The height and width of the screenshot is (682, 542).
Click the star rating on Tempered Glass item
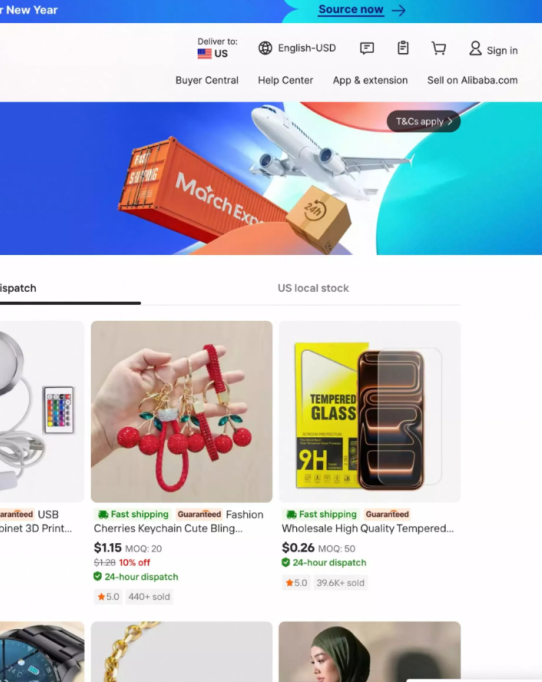(296, 583)
